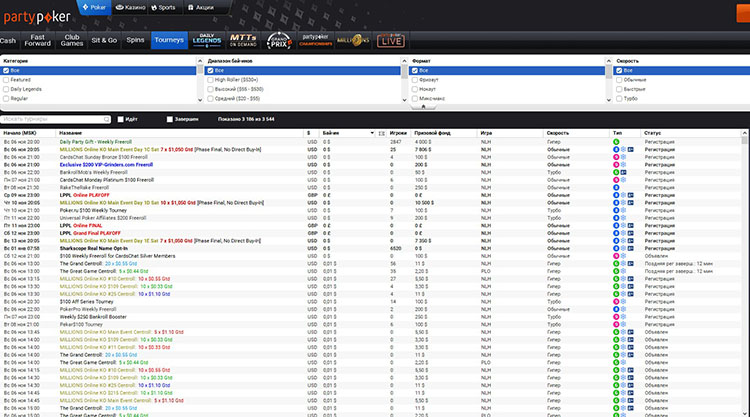Click green type icon for Daily Party Gift
Screen dimensions: 750x417
point(616,142)
